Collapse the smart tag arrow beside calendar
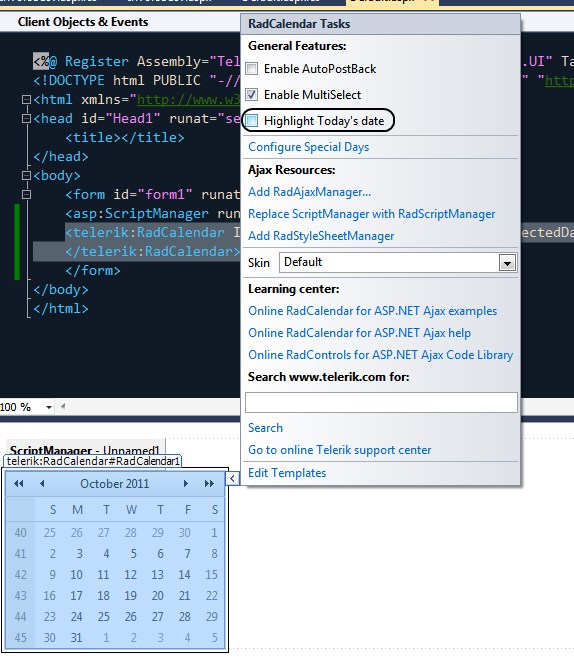The height and width of the screenshot is (667, 574). [232, 479]
